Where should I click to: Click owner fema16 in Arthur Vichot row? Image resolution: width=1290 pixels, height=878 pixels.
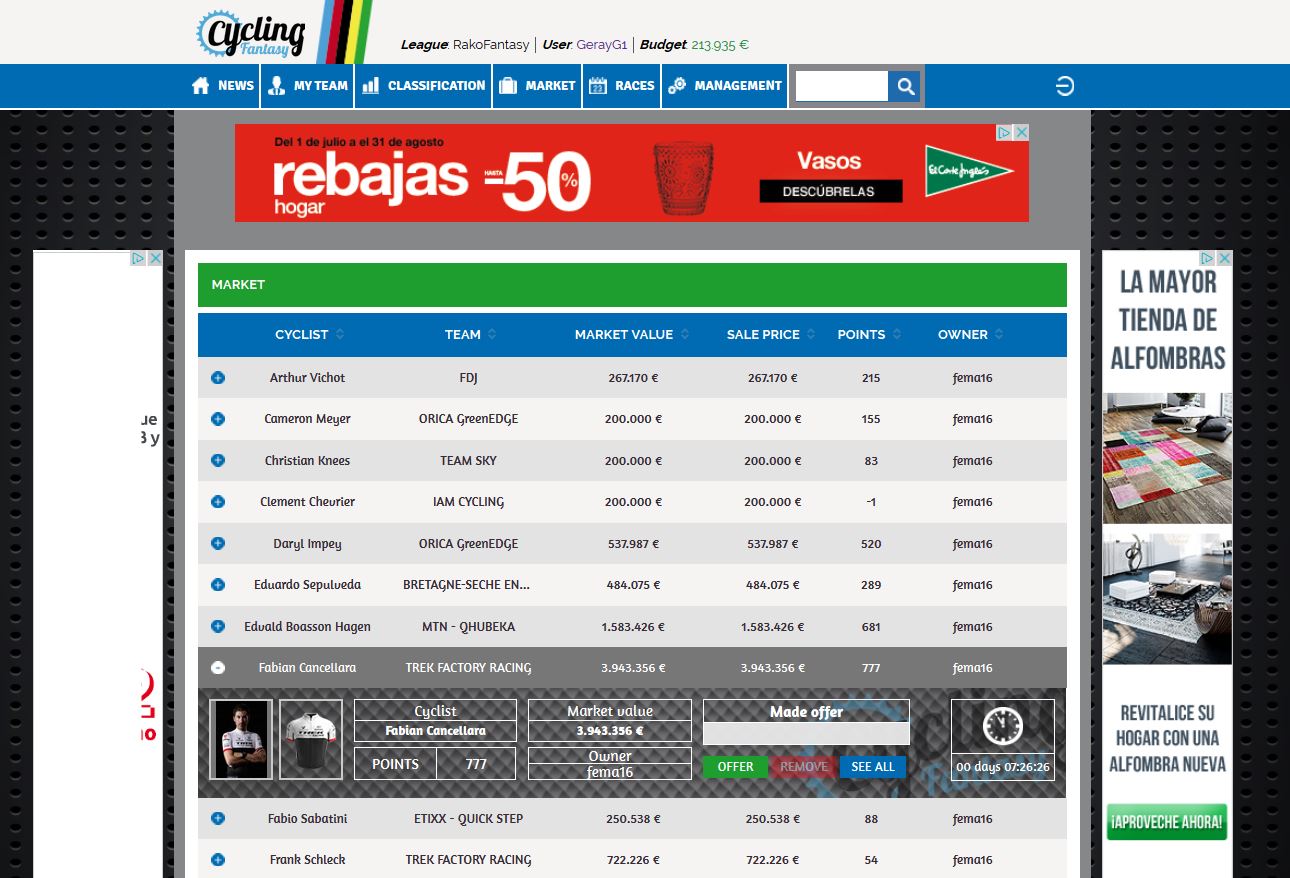972,378
